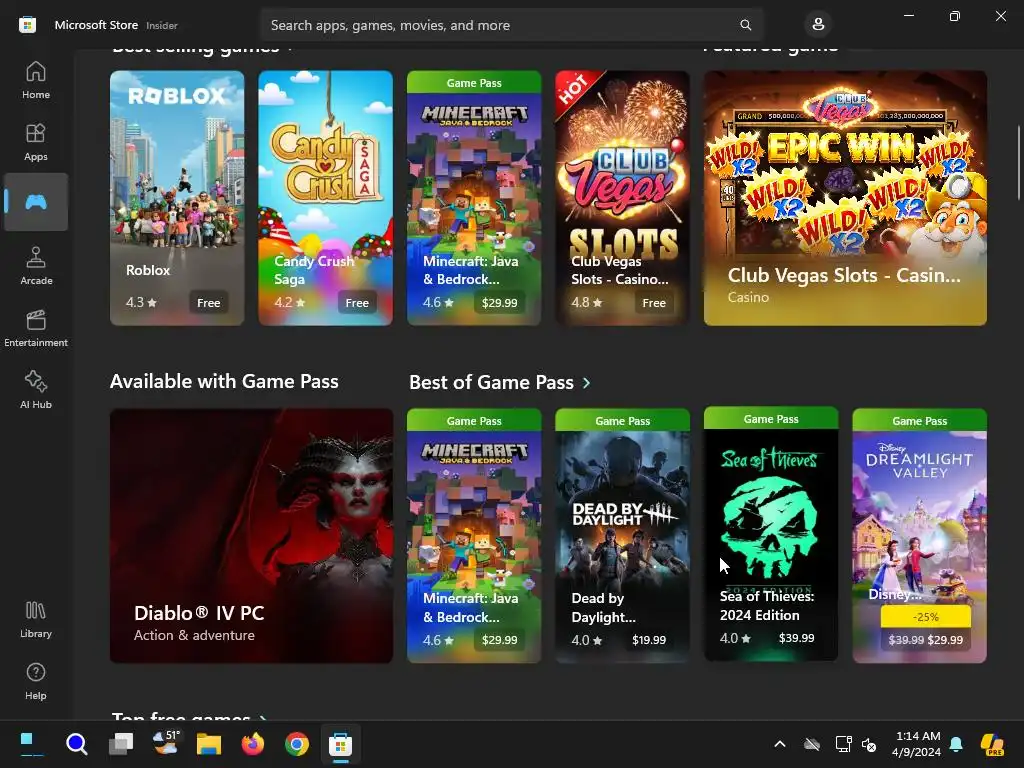
Task: Go to Apps section
Action: (36, 142)
